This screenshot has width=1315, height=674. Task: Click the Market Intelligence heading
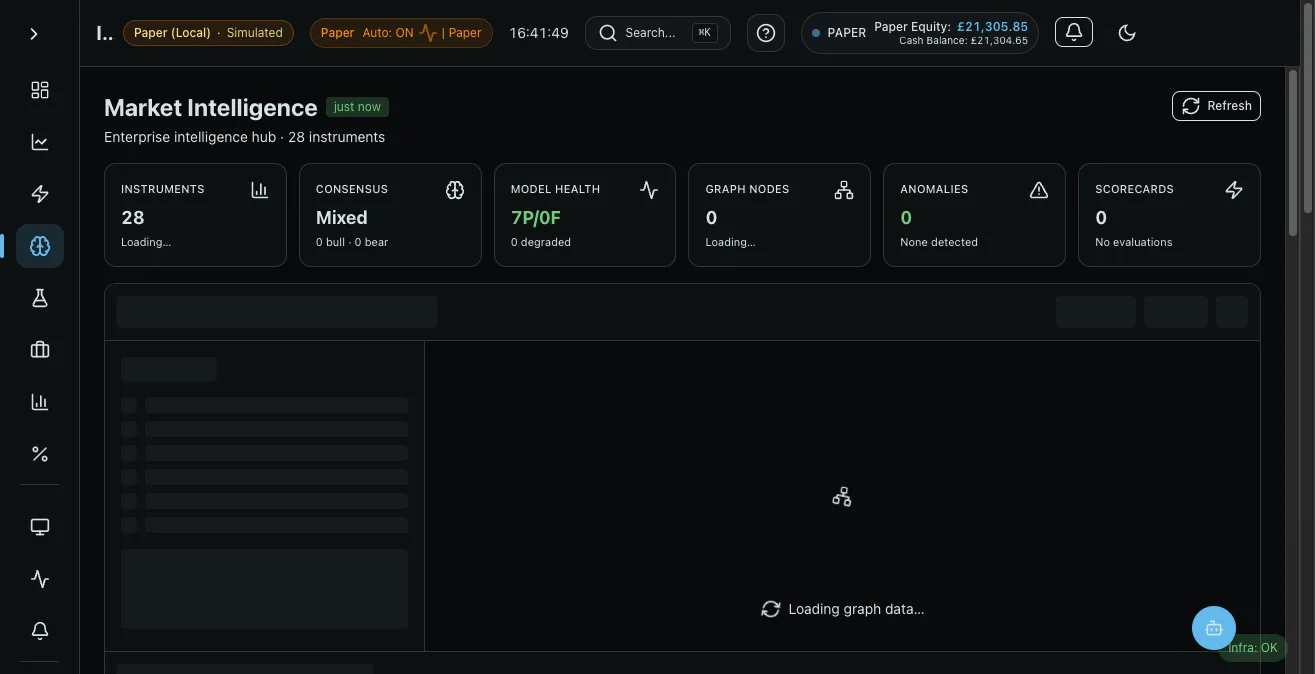point(211,108)
